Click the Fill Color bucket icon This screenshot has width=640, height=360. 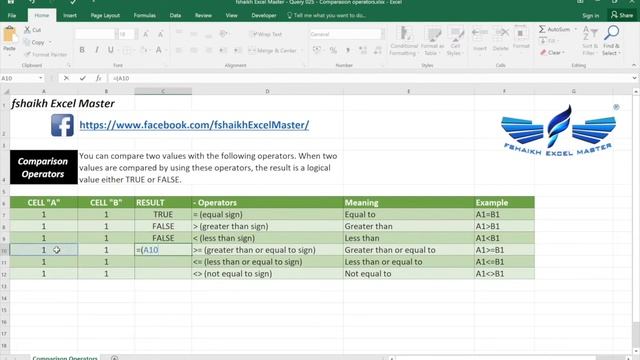click(x=144, y=50)
